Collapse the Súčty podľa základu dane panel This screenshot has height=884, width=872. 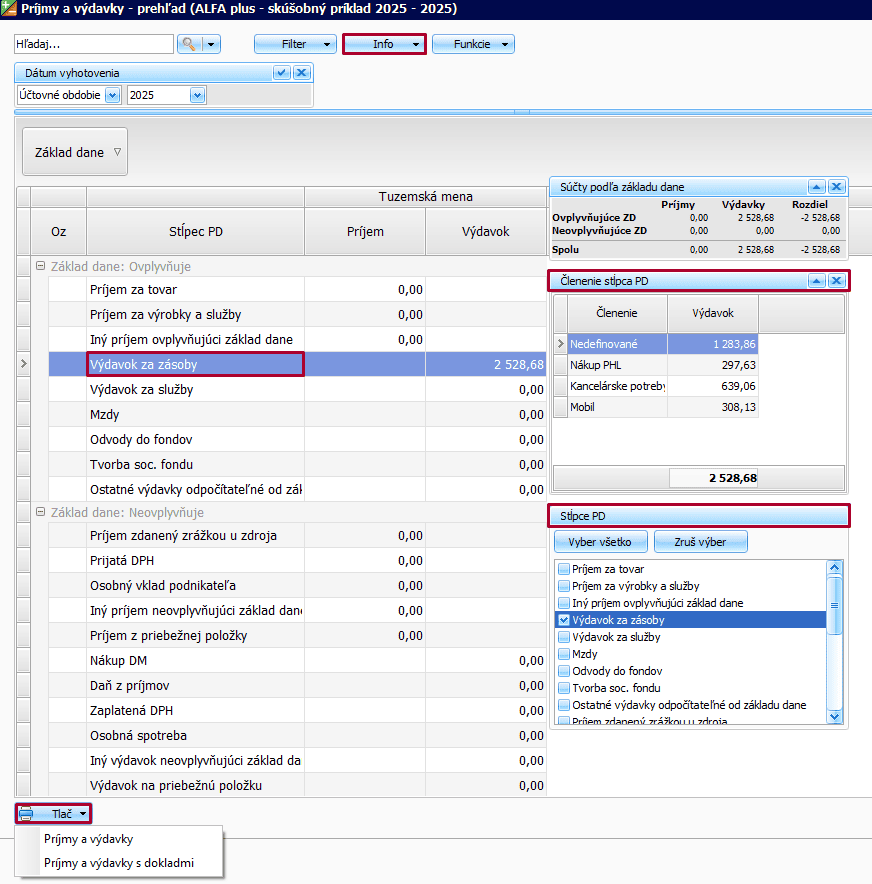[x=817, y=187]
